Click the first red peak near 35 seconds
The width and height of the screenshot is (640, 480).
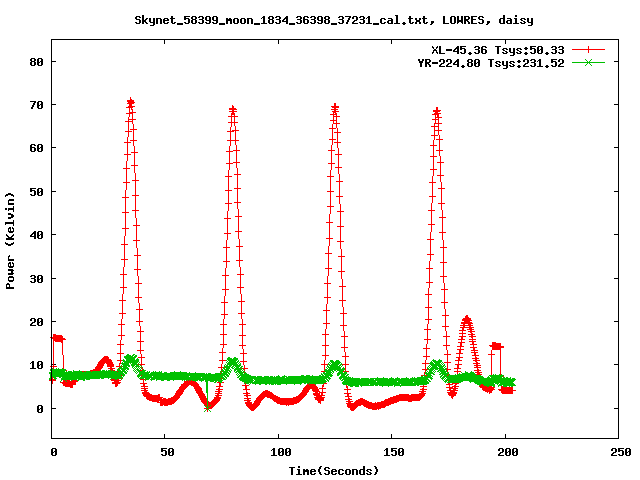tap(131, 103)
